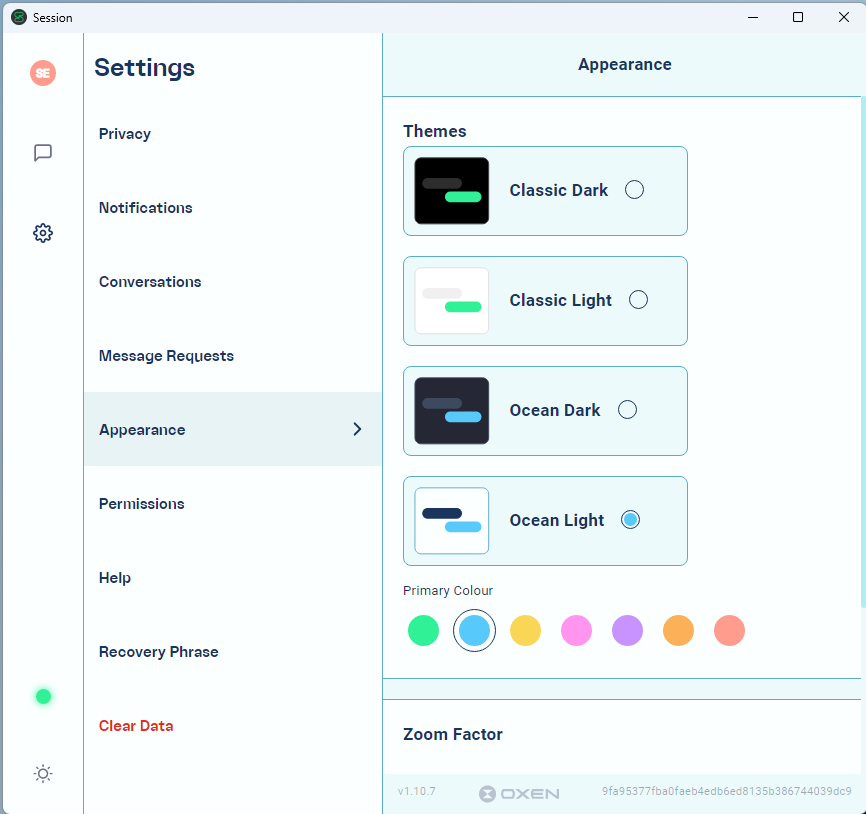Click the Primary Colour label

tap(448, 590)
